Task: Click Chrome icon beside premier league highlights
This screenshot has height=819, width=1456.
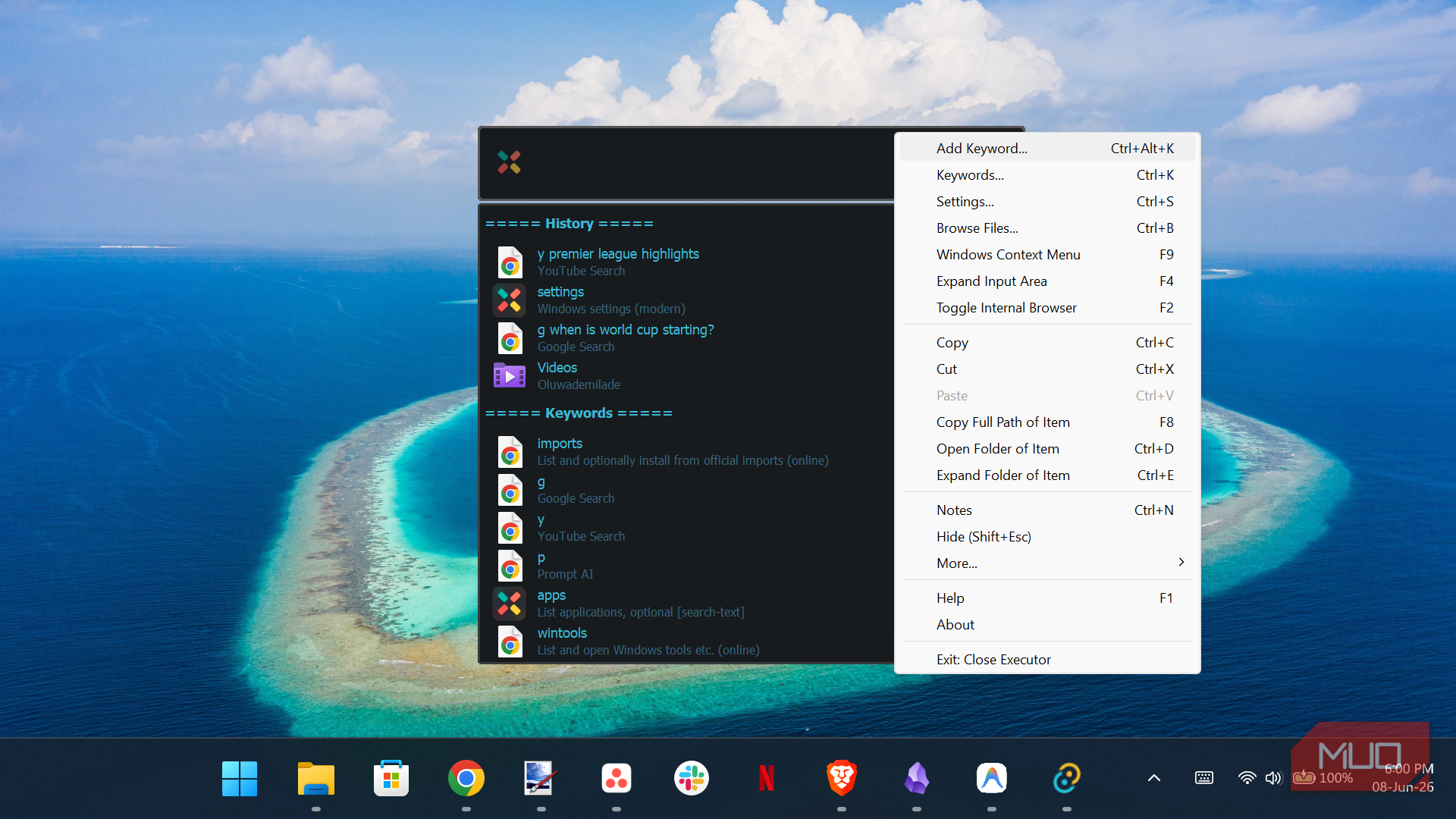Action: [x=510, y=262]
